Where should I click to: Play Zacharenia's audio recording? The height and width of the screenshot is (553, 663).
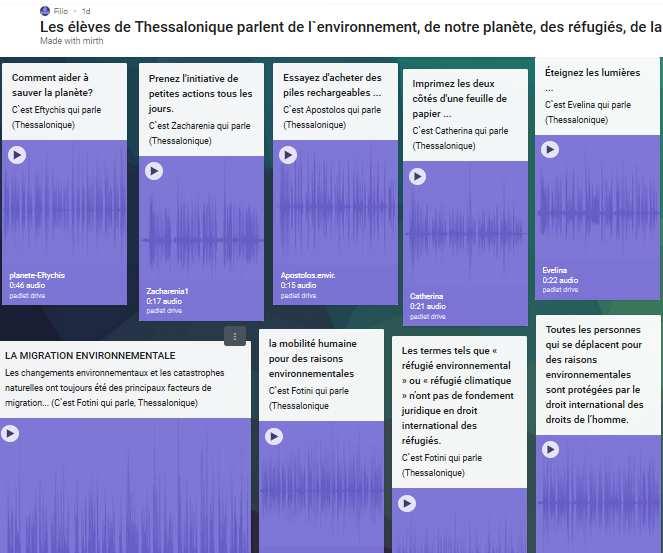pos(154,171)
